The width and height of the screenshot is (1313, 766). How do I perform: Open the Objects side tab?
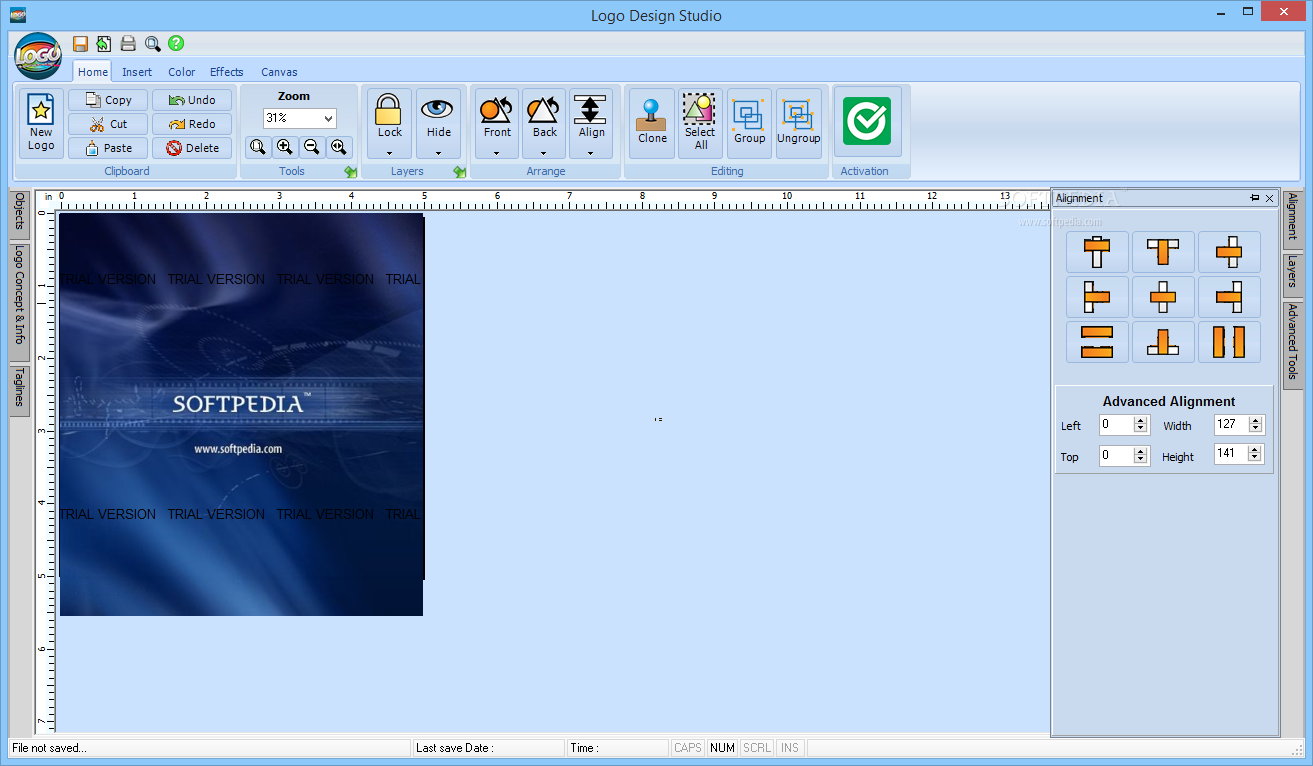coord(19,215)
